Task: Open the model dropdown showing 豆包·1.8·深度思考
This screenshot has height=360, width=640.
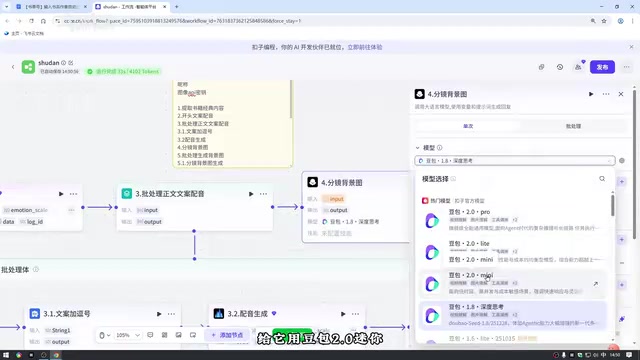Action: click(515, 161)
